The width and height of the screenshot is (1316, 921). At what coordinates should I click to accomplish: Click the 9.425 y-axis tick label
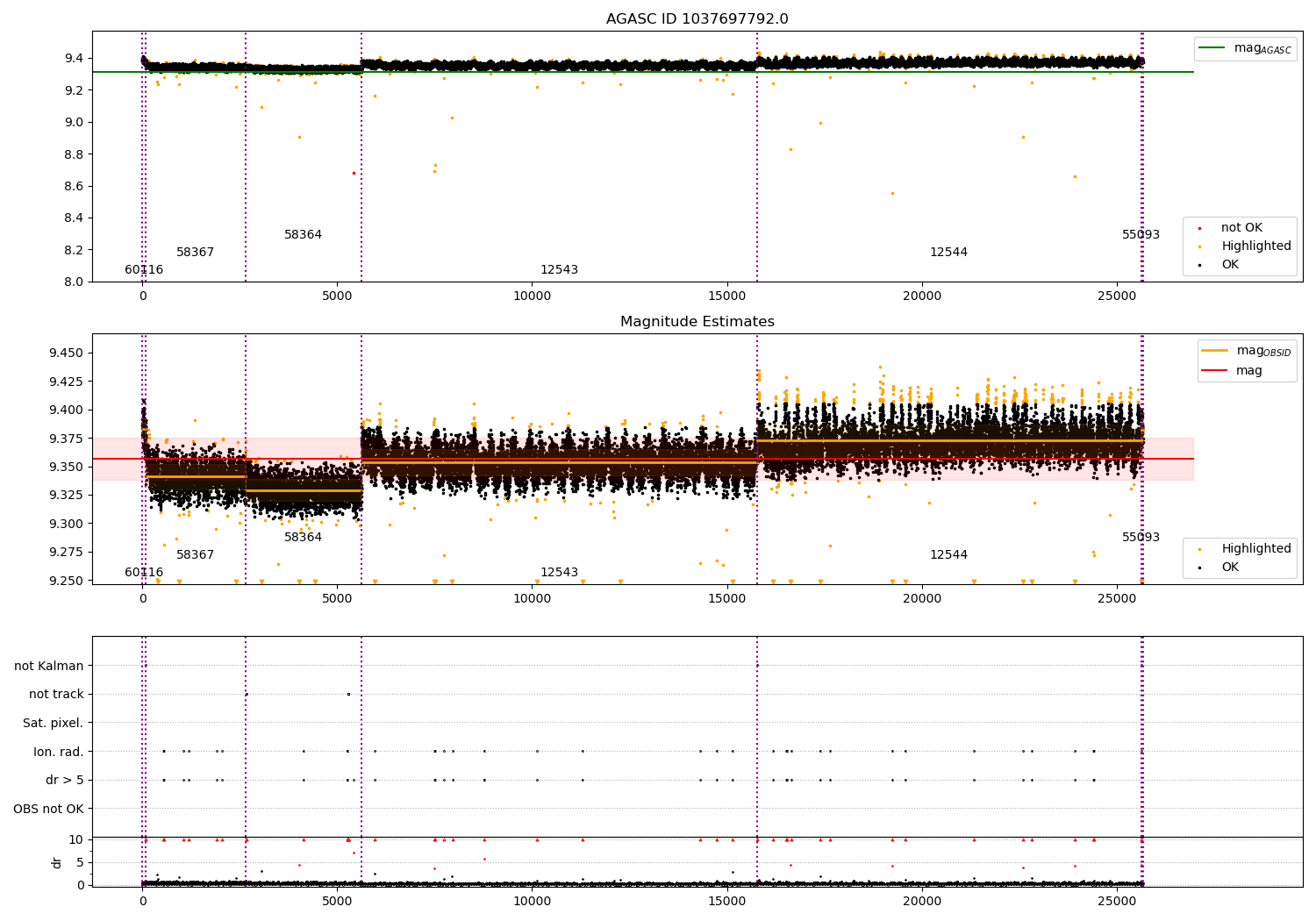[x=66, y=382]
